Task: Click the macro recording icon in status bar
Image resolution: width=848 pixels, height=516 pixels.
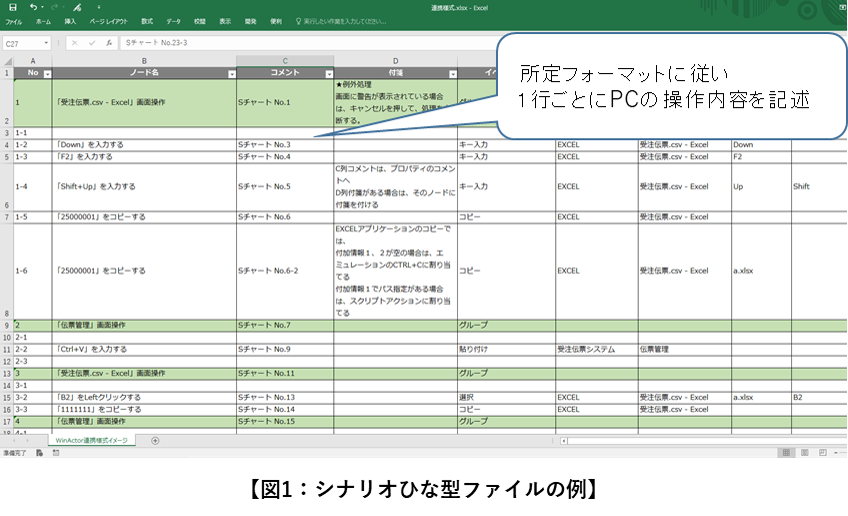Action: pyautogui.click(x=39, y=453)
